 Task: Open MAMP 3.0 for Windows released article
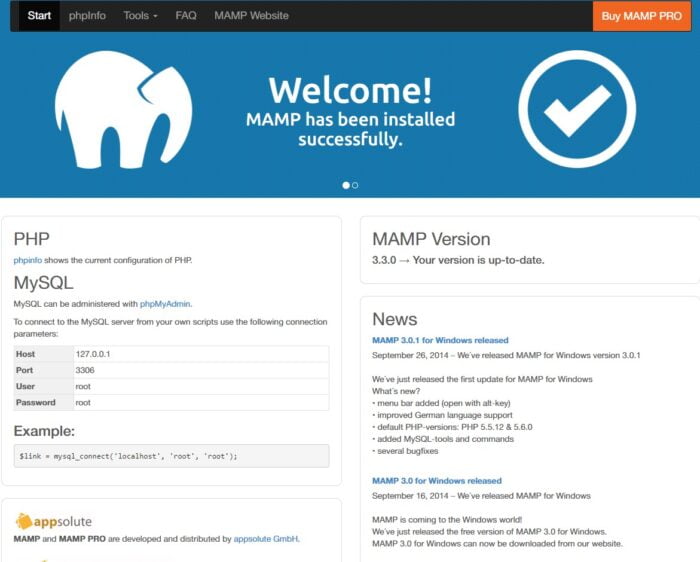[437, 481]
